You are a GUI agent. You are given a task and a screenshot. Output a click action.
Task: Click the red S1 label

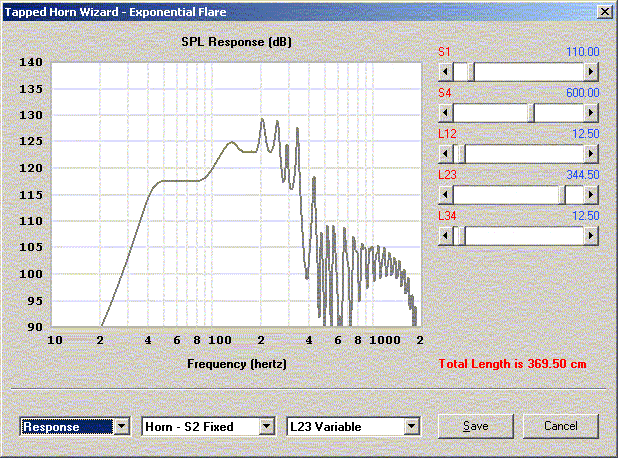coord(444,52)
